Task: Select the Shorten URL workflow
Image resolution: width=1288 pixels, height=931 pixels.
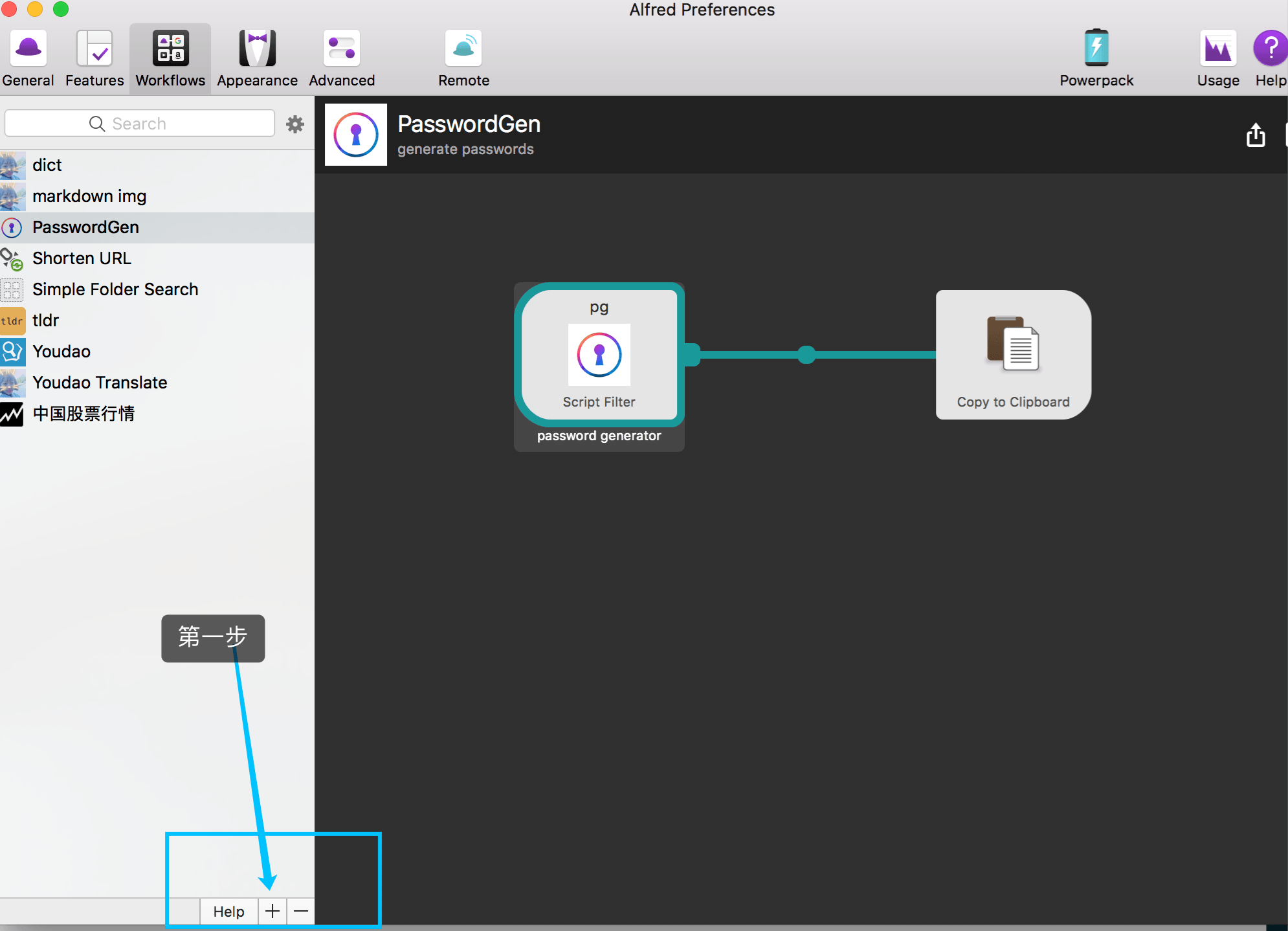Action: pos(82,258)
